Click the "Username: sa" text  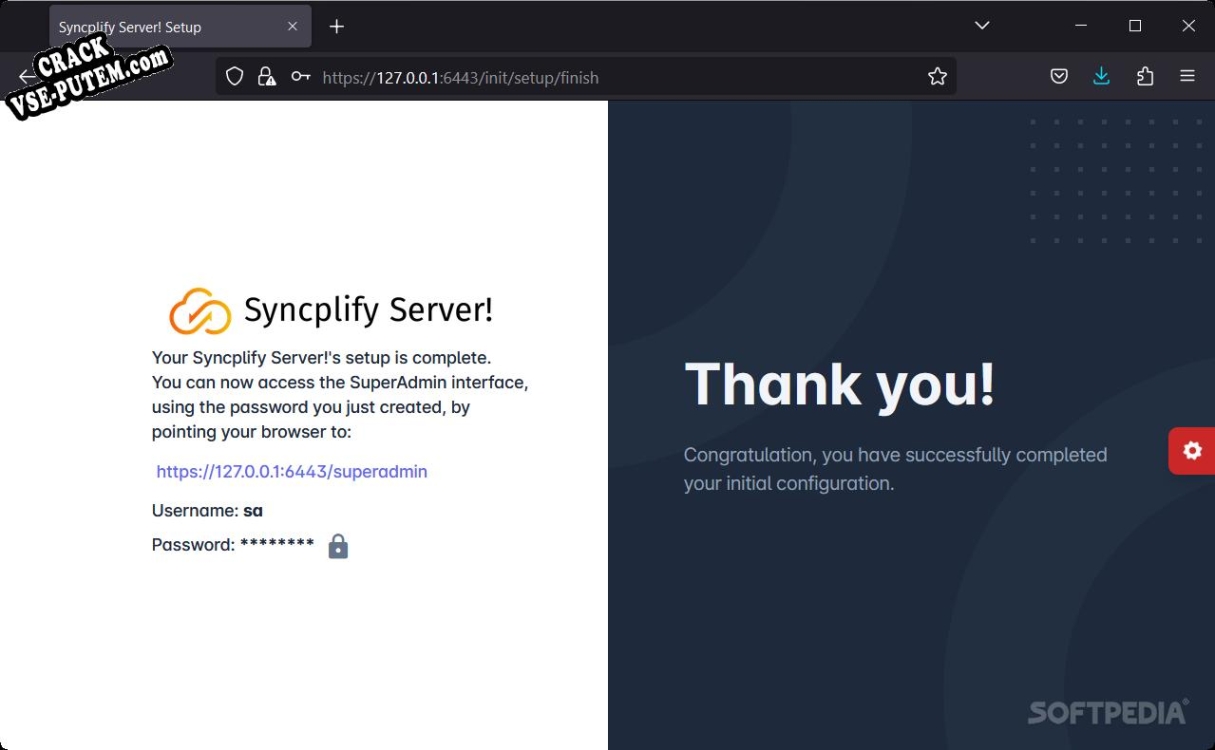[207, 511]
